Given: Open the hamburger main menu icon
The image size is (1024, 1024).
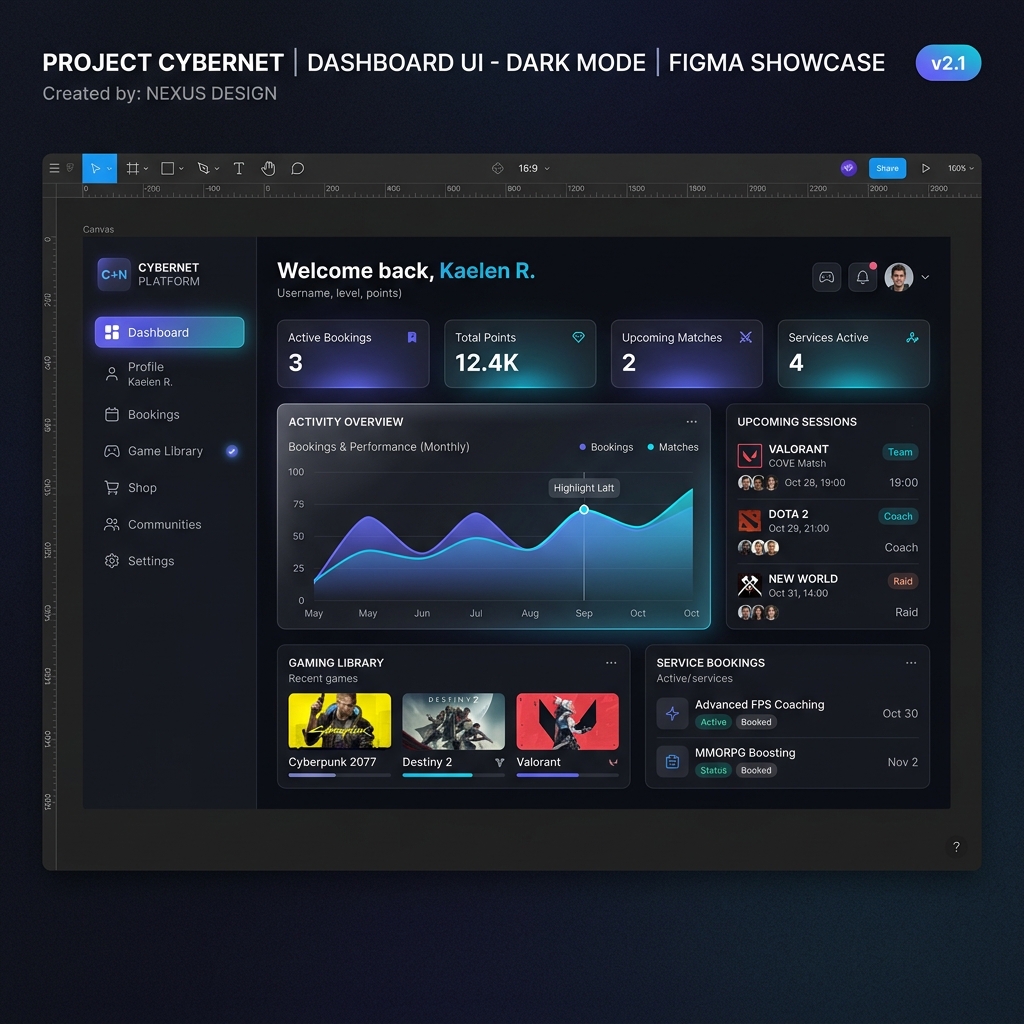Looking at the screenshot, I should [x=54, y=168].
